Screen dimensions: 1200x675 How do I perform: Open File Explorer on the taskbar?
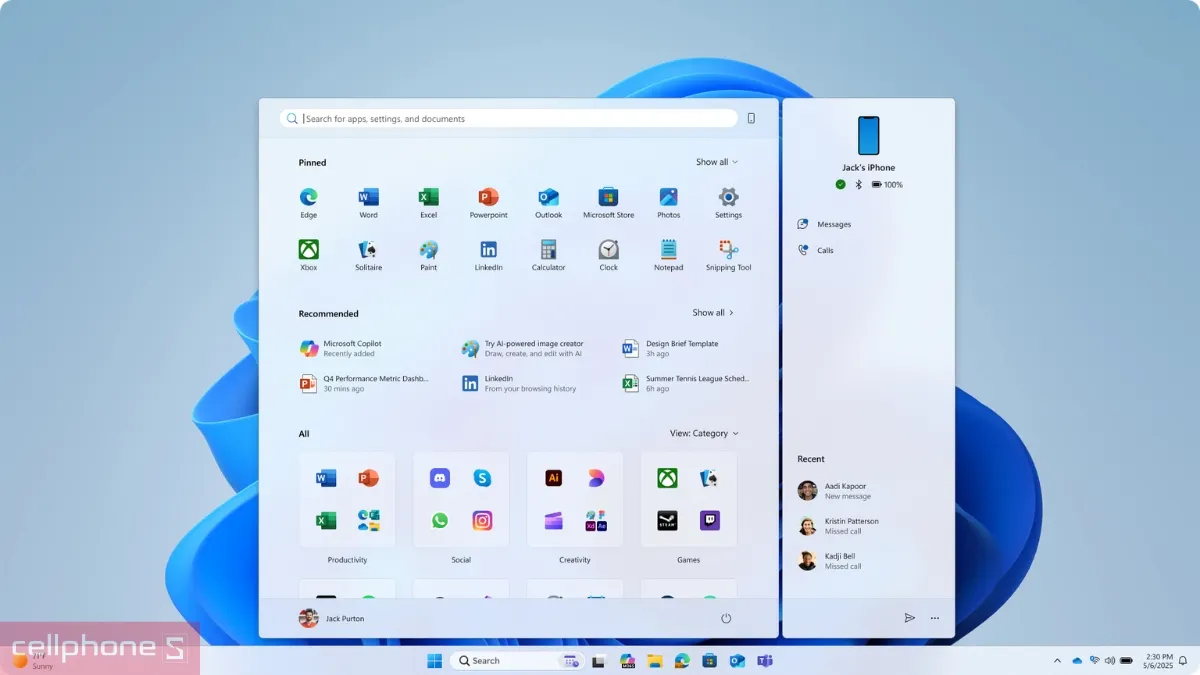654,660
